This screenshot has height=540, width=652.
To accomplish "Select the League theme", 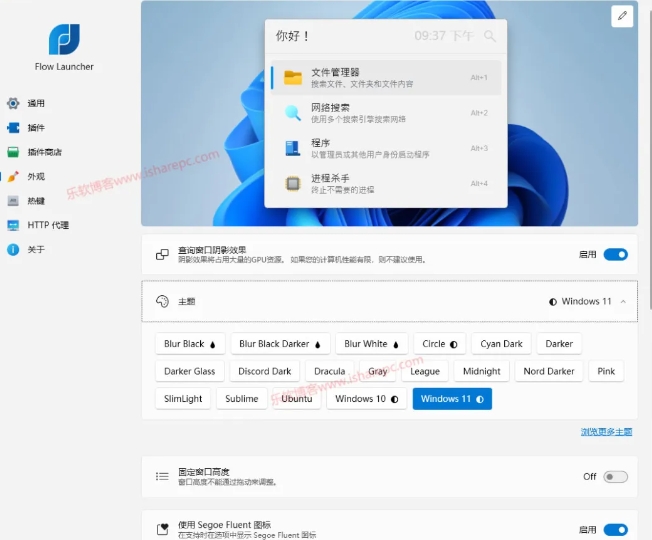I will coord(425,371).
